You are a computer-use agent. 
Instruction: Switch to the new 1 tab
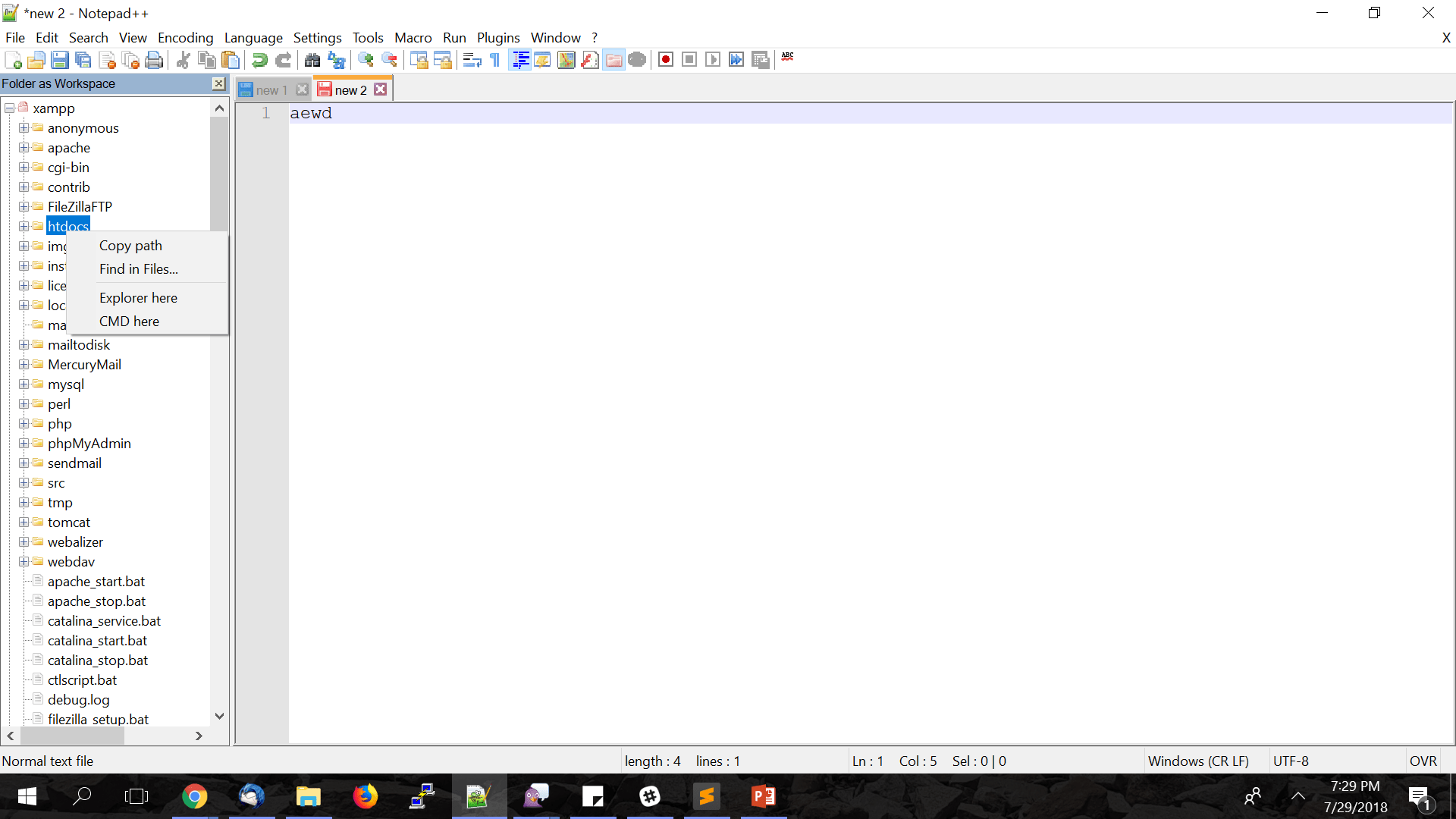pos(271,90)
